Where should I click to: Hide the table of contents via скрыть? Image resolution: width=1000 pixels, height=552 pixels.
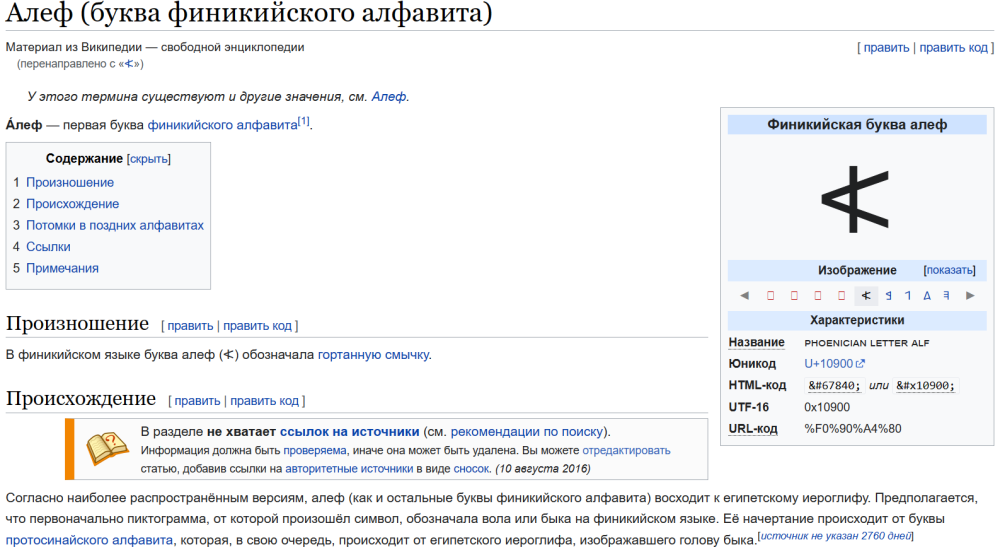149,159
